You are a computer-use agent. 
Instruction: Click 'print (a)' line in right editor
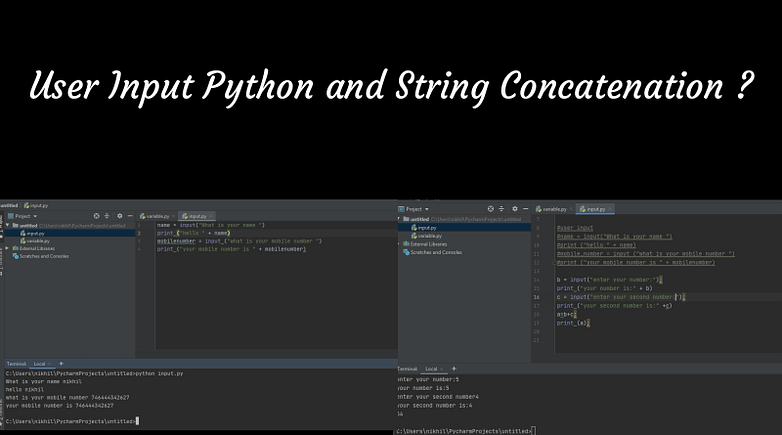pos(573,323)
